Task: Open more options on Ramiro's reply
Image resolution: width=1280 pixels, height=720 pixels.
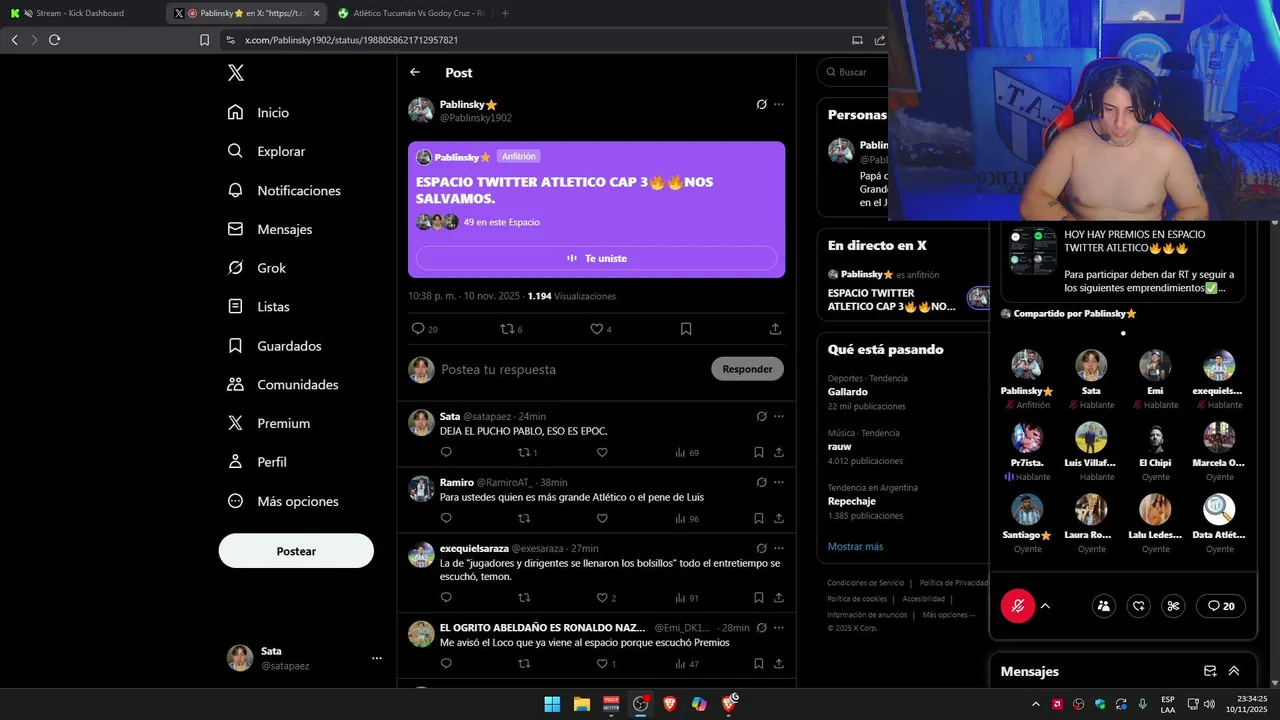Action: pyautogui.click(x=779, y=482)
